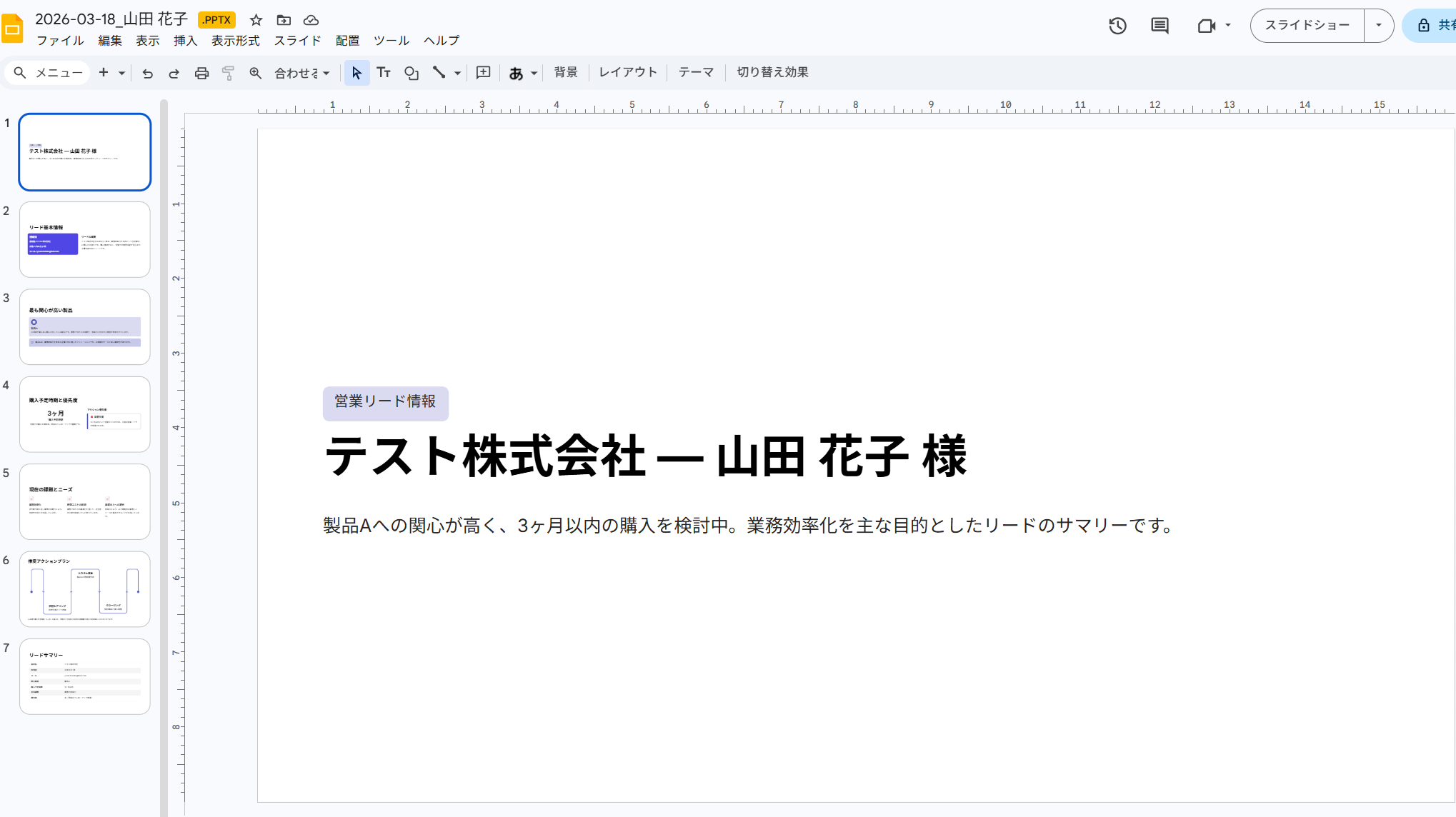Image resolution: width=1456 pixels, height=817 pixels.
Task: Click the print icon
Action: pyautogui.click(x=201, y=73)
